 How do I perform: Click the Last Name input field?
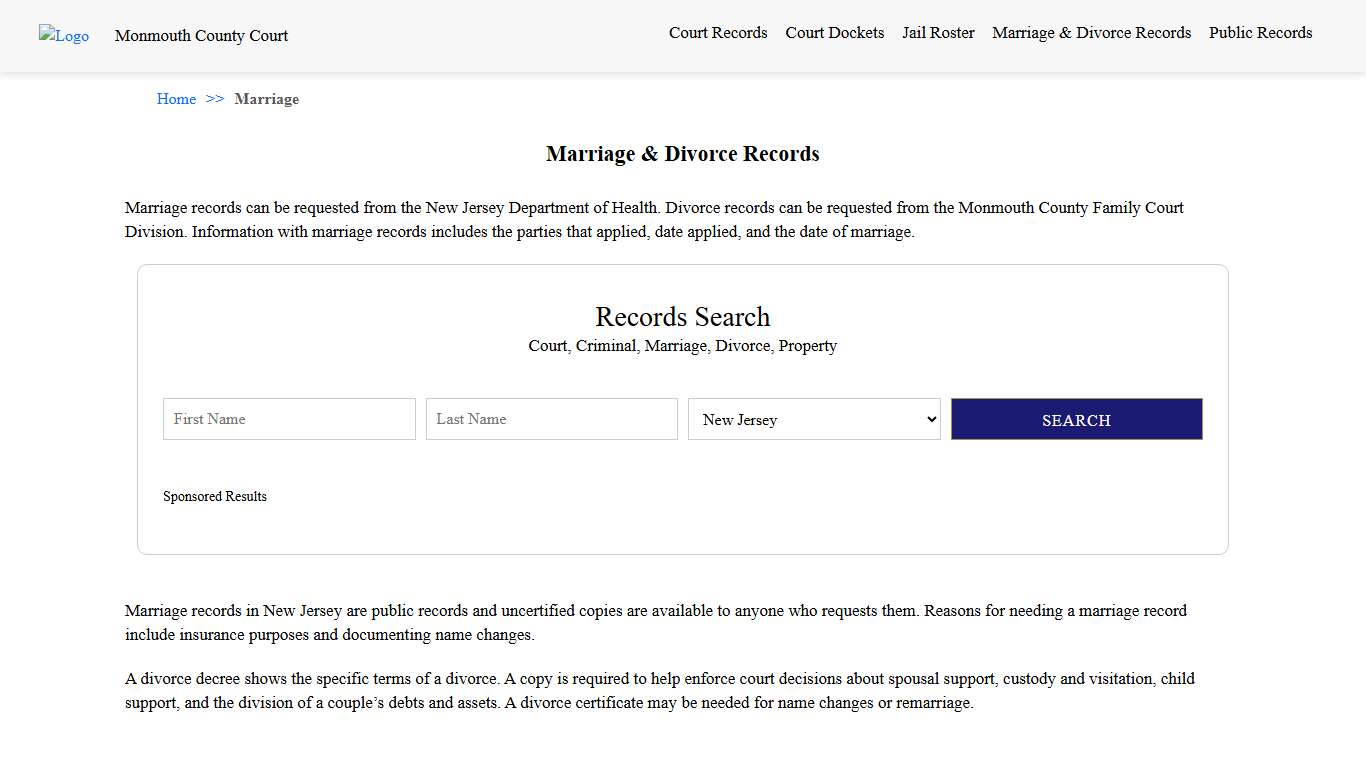551,419
